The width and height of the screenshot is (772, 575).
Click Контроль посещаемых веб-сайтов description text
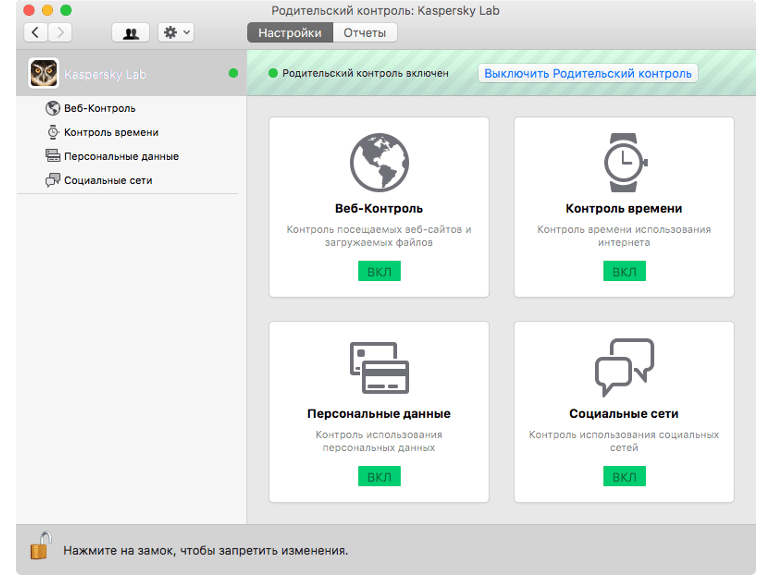379,236
